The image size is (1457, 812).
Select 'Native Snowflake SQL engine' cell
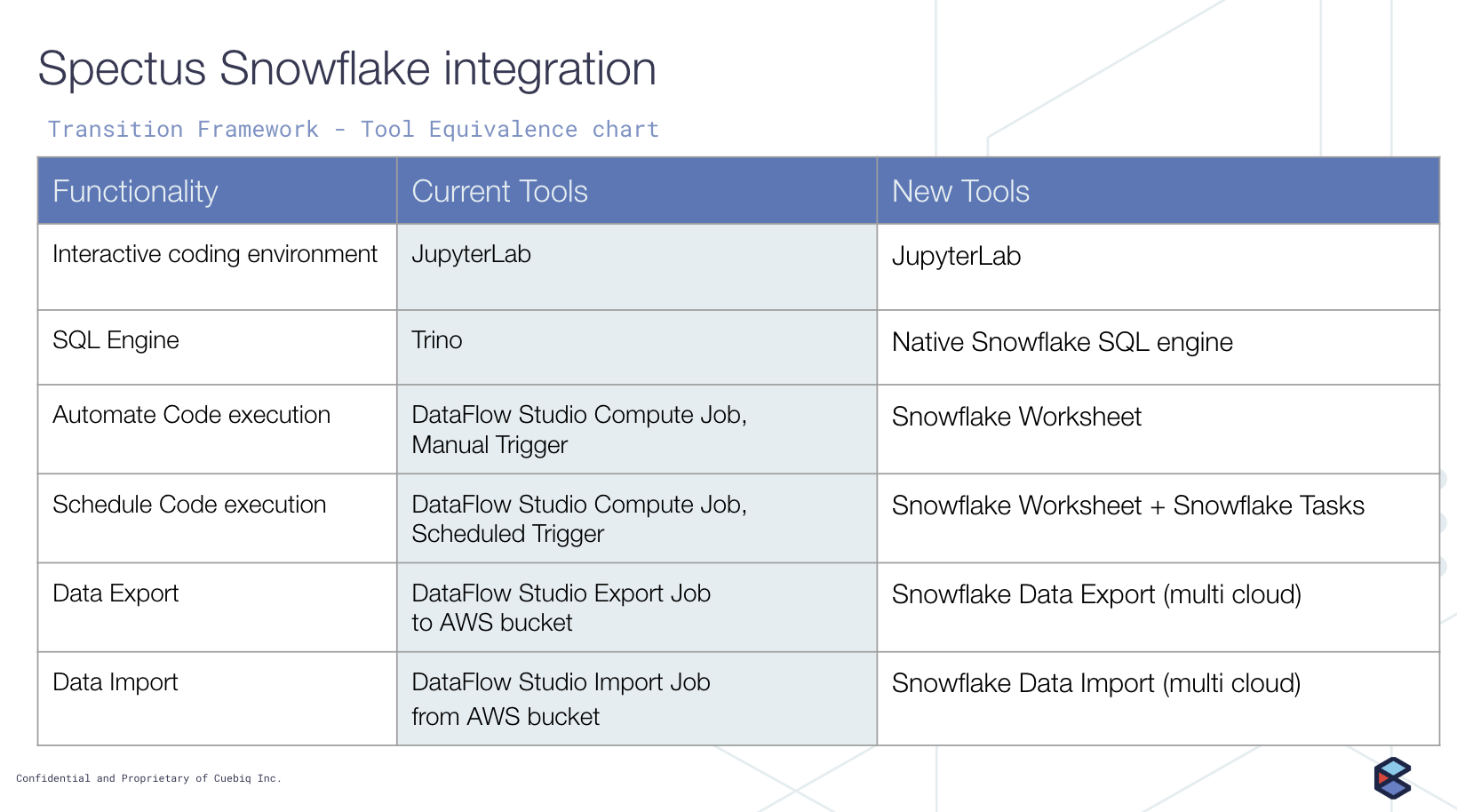tap(1062, 342)
